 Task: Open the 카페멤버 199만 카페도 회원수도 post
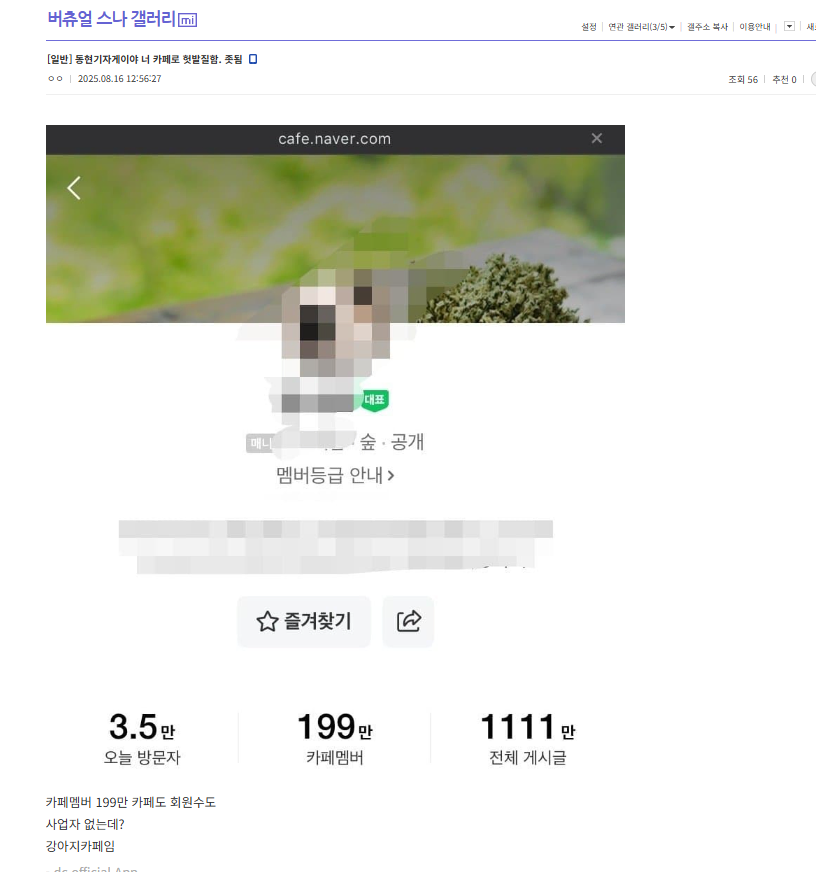[133, 802]
